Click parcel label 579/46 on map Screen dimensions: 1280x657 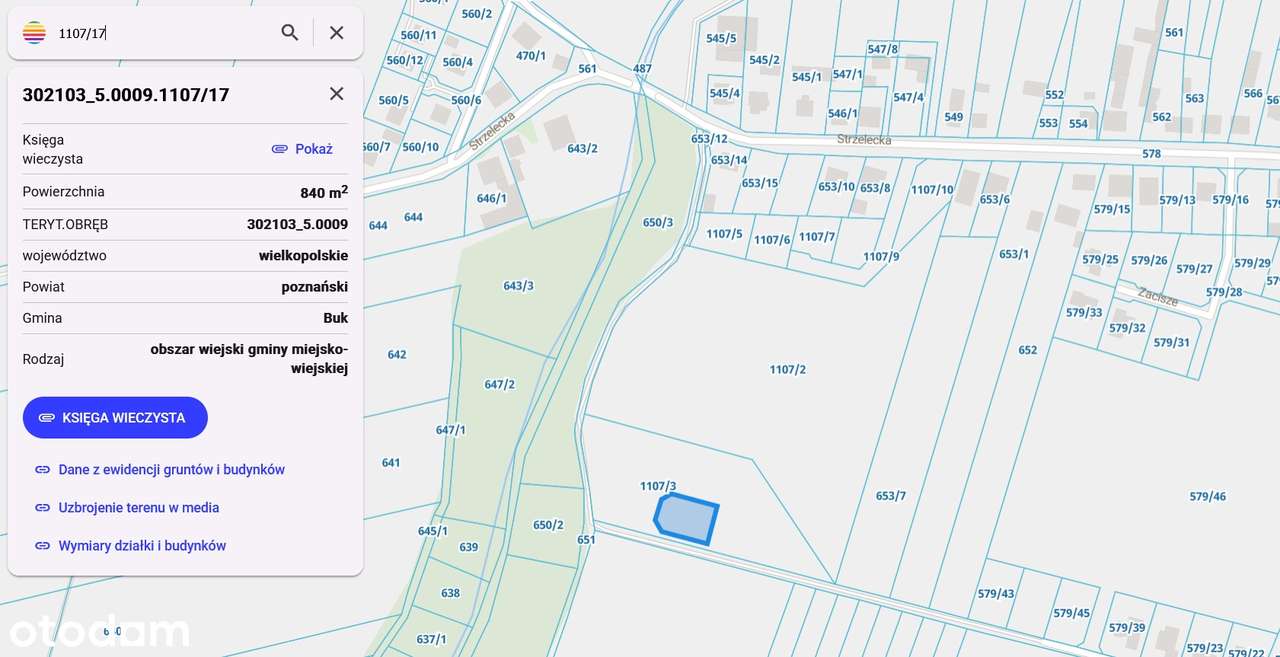[1208, 497]
